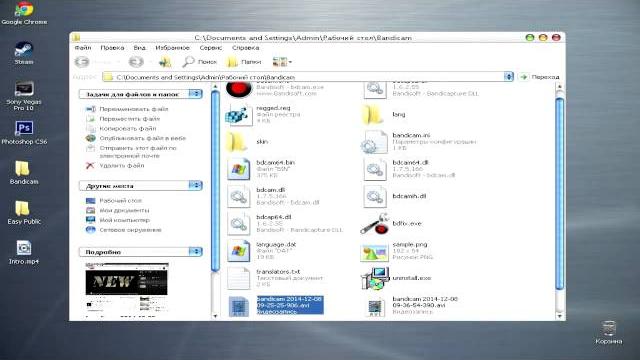
Task: Click the Search (Поиск) toolbar button
Action: pyautogui.click(x=200, y=62)
